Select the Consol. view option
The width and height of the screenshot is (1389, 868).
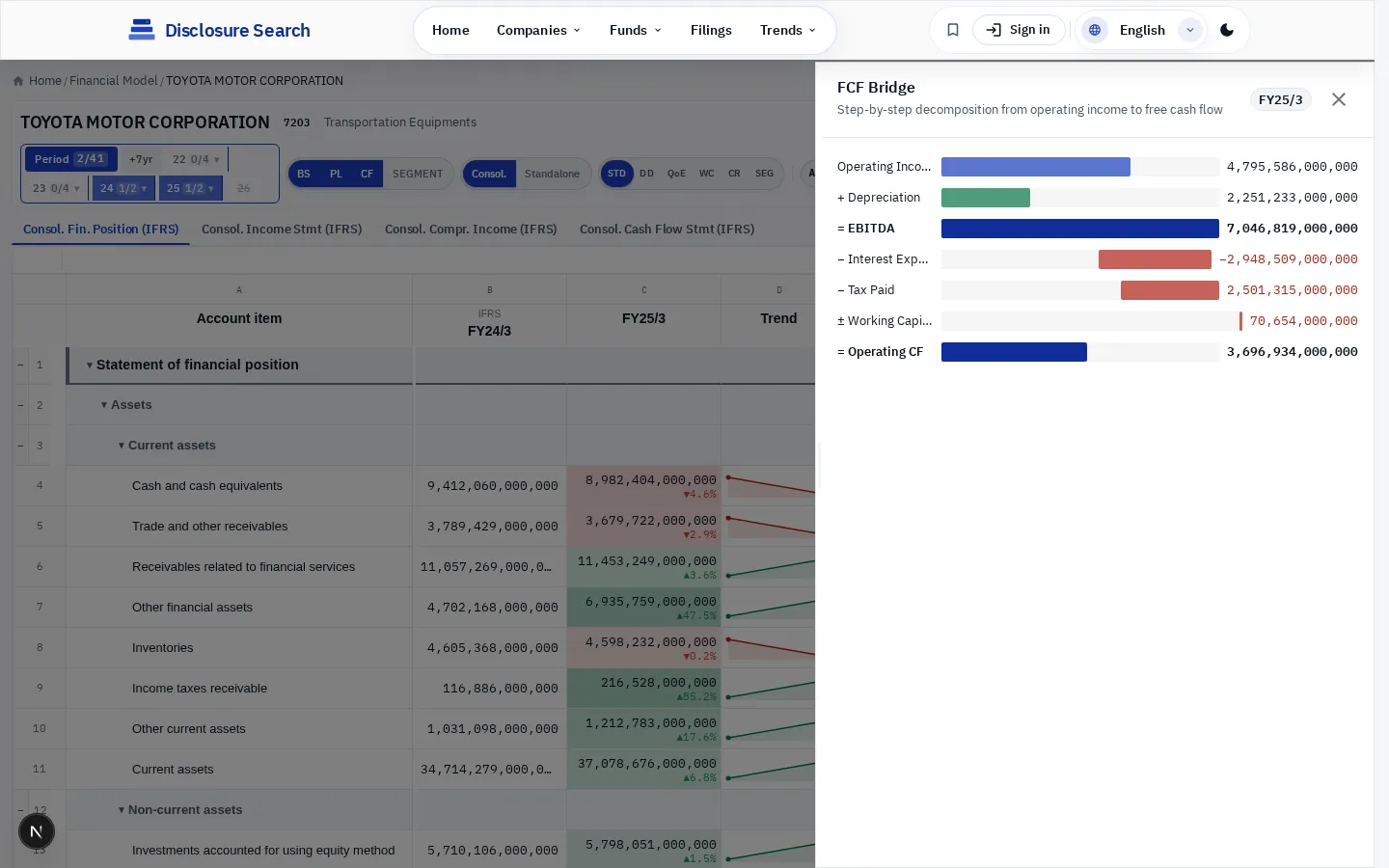click(x=489, y=174)
